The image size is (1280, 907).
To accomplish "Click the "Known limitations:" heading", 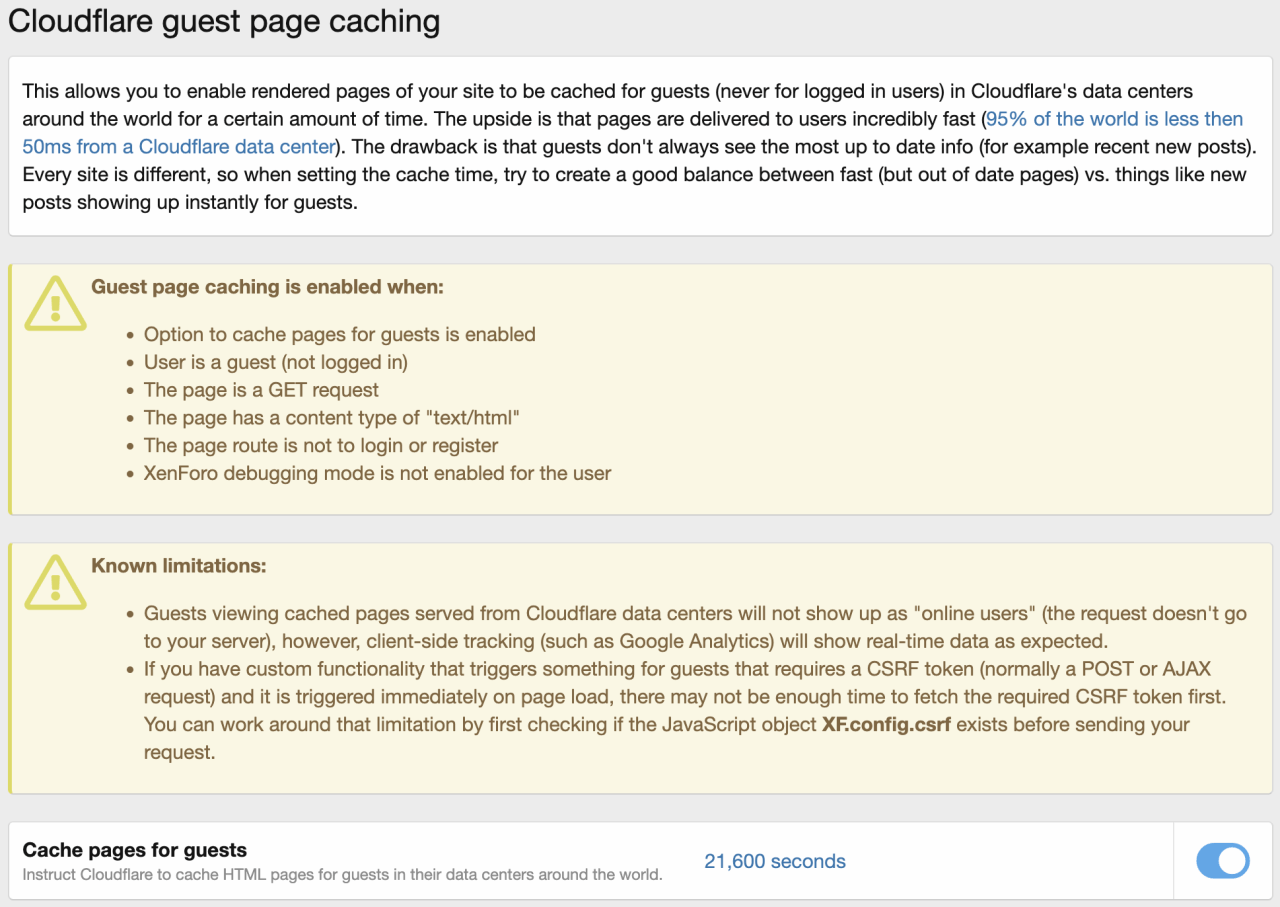I will 179,566.
